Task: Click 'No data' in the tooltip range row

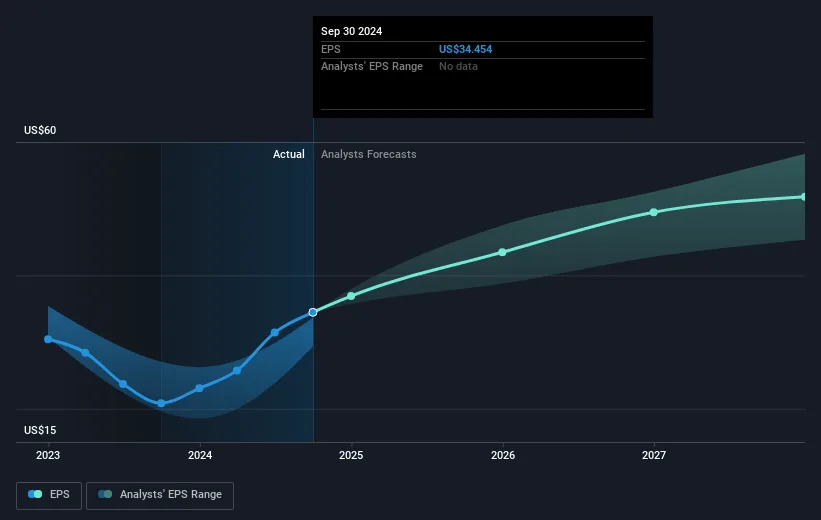Action: pos(458,66)
